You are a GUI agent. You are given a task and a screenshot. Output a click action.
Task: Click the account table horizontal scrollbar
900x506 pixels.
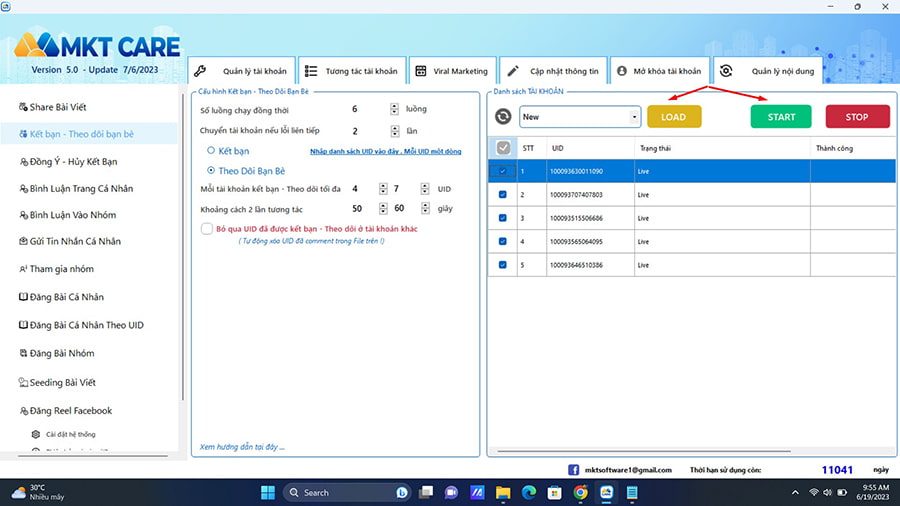[644, 451]
